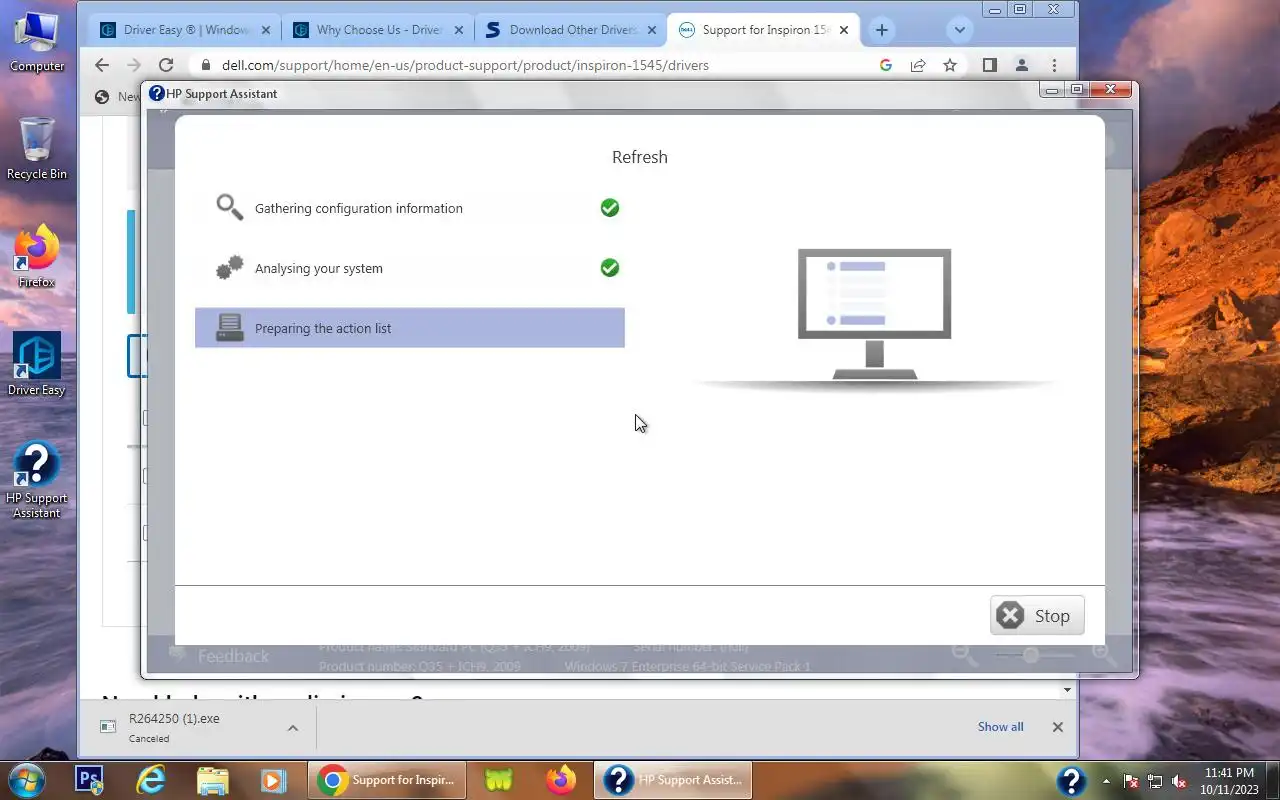
Task: Click the Google icon in the address bar
Action: 886,65
